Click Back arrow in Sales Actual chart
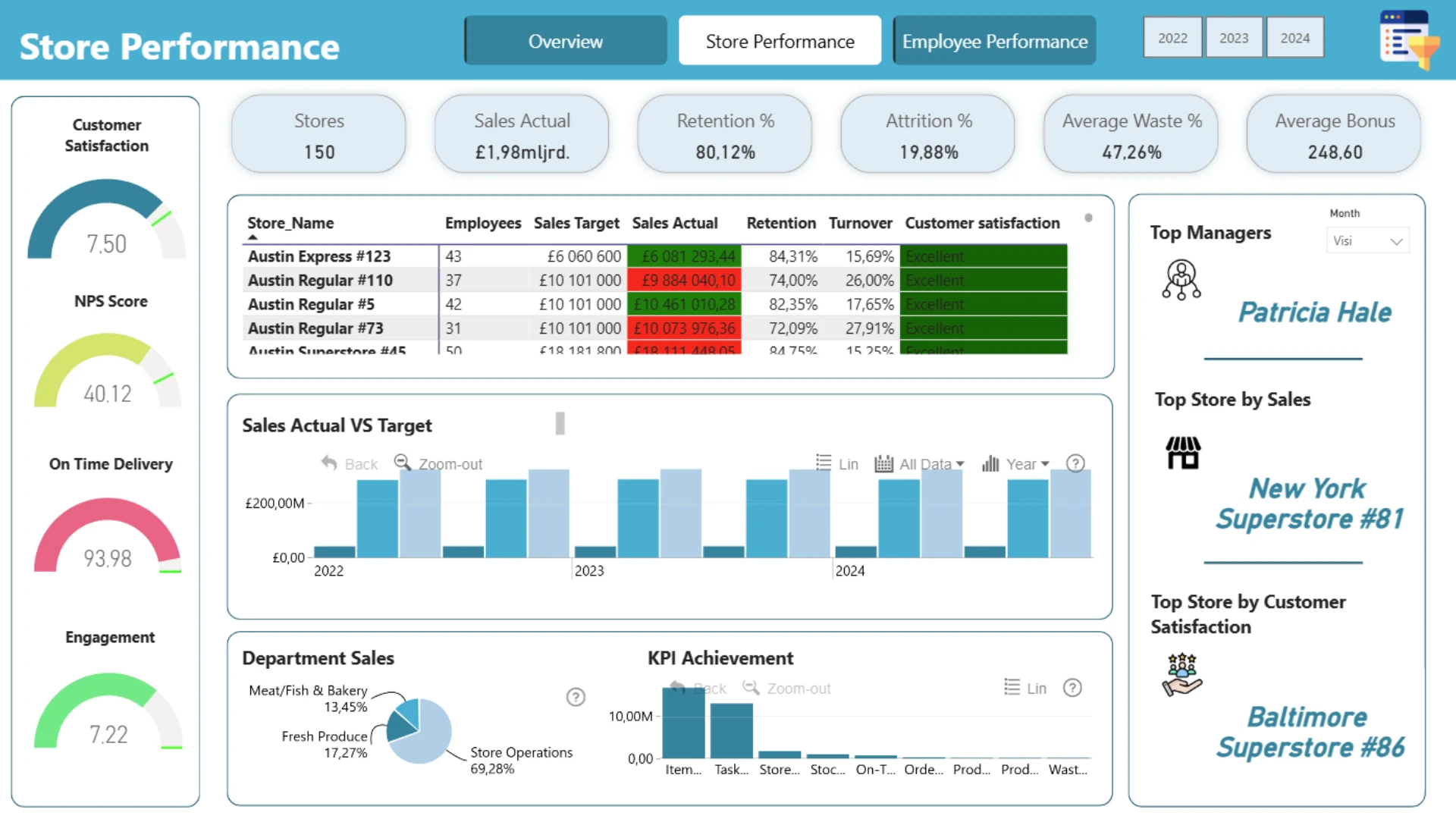Viewport: 1456px width, 819px height. pos(329,463)
